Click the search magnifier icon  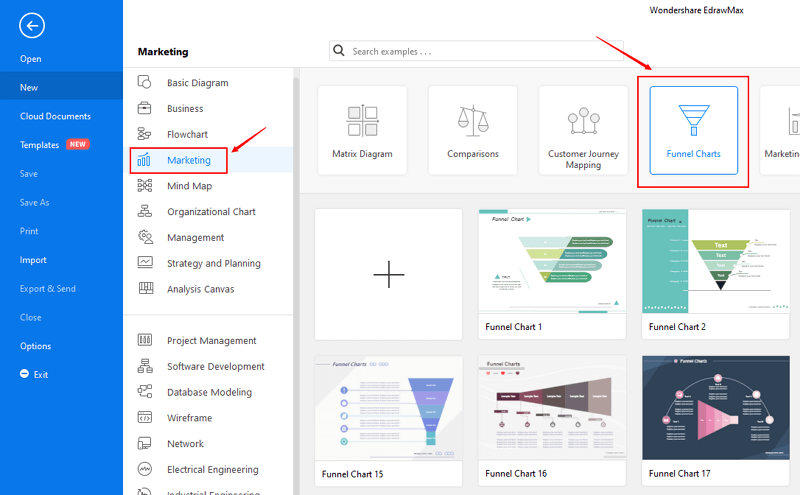(339, 51)
